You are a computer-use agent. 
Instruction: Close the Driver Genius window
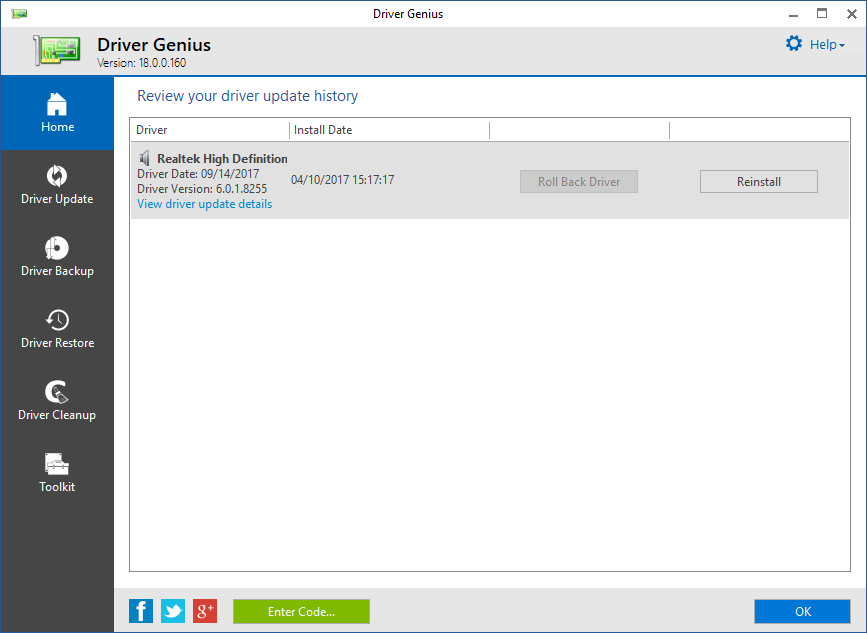pos(852,14)
